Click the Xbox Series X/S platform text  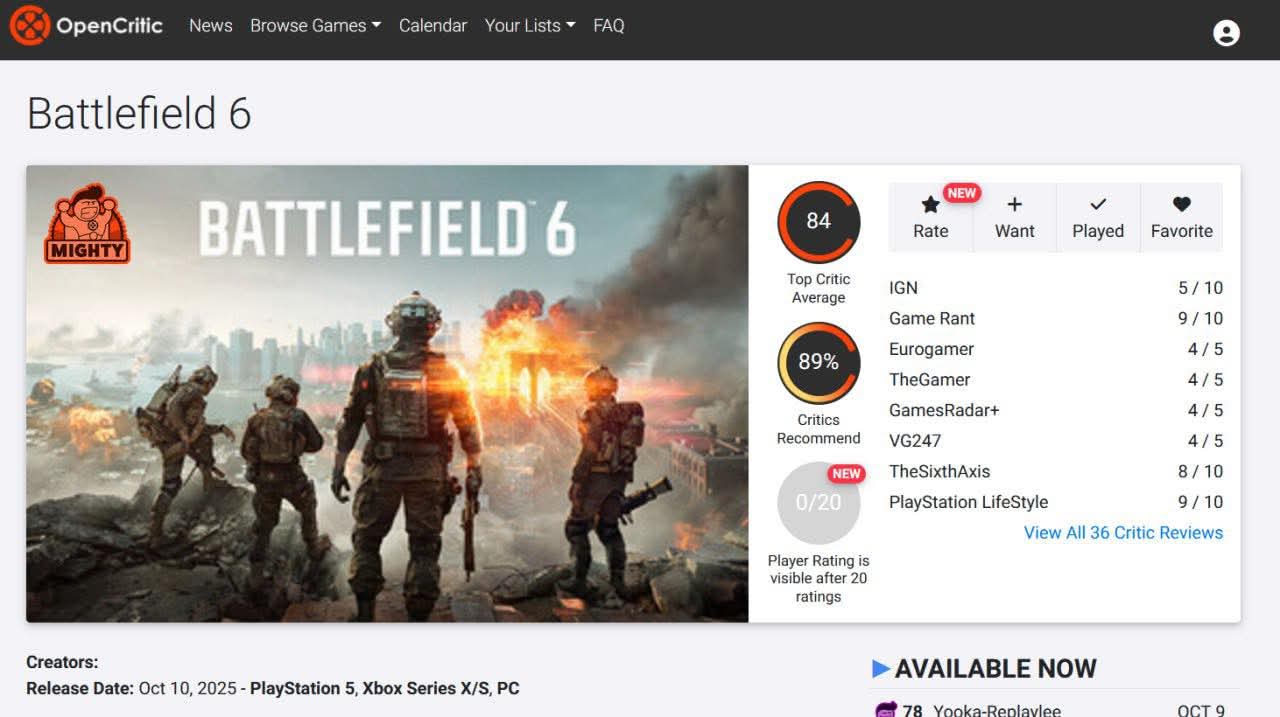point(425,689)
